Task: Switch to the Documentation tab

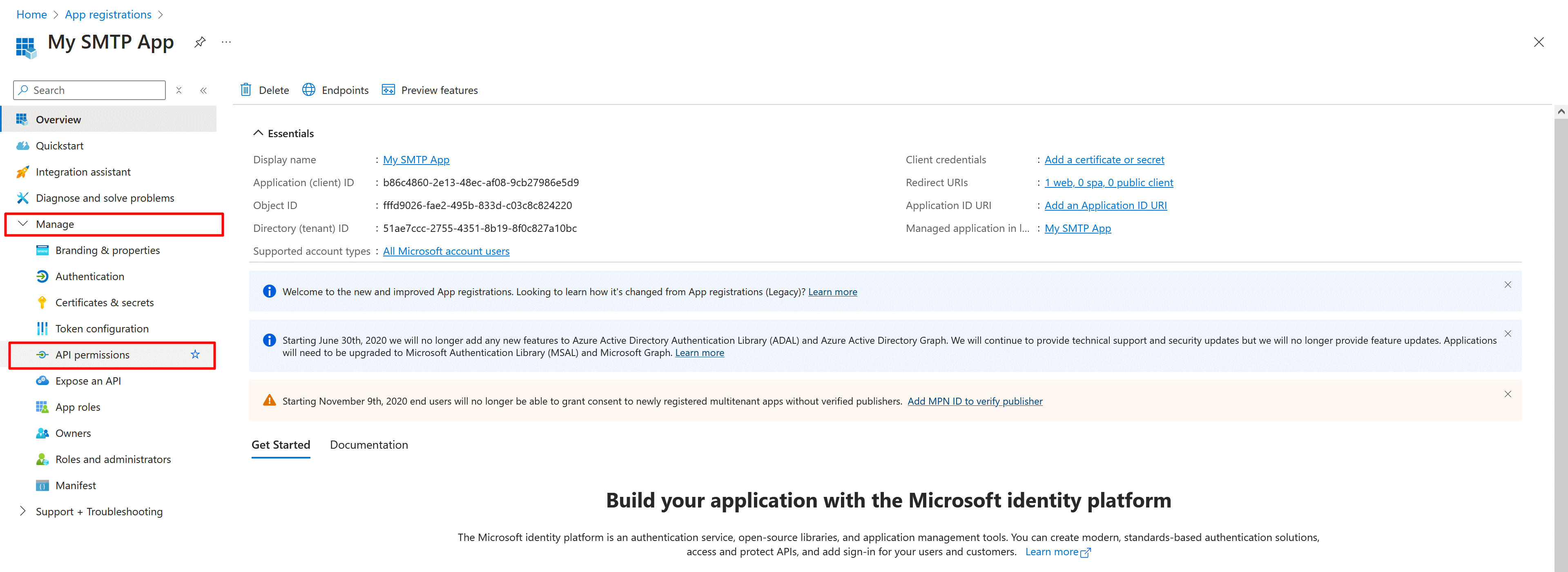Action: click(x=369, y=445)
